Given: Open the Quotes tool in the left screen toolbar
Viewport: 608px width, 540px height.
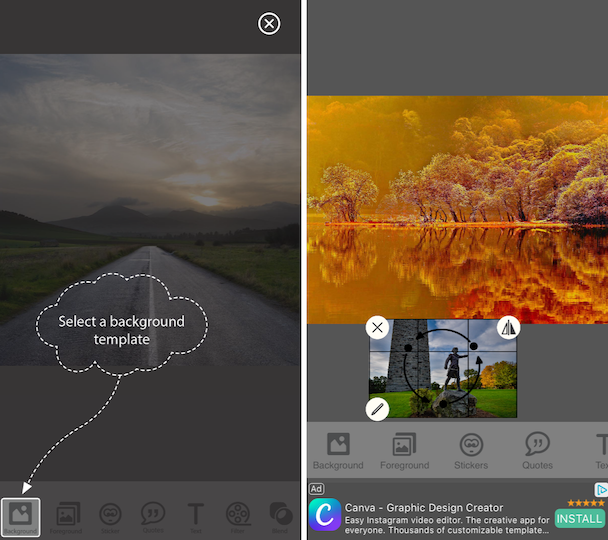Looking at the screenshot, I should point(153,518).
